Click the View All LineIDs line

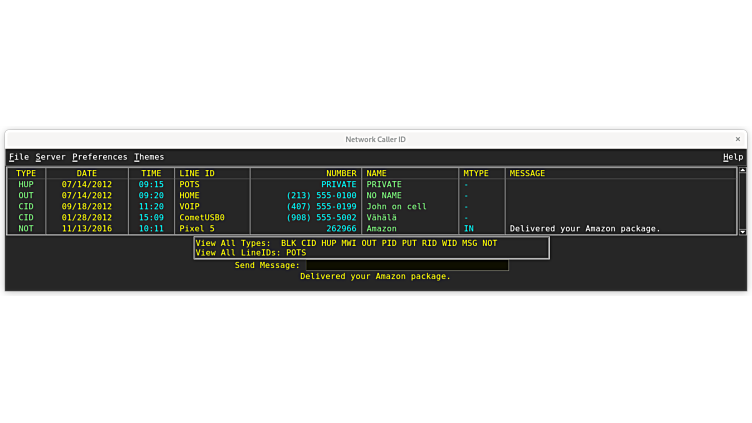(x=251, y=253)
